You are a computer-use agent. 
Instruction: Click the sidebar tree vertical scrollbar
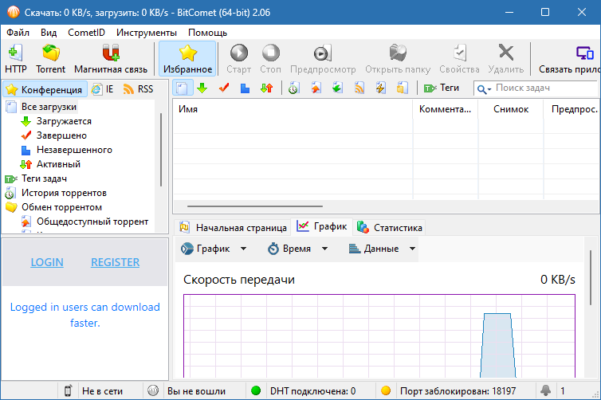[x=161, y=149]
